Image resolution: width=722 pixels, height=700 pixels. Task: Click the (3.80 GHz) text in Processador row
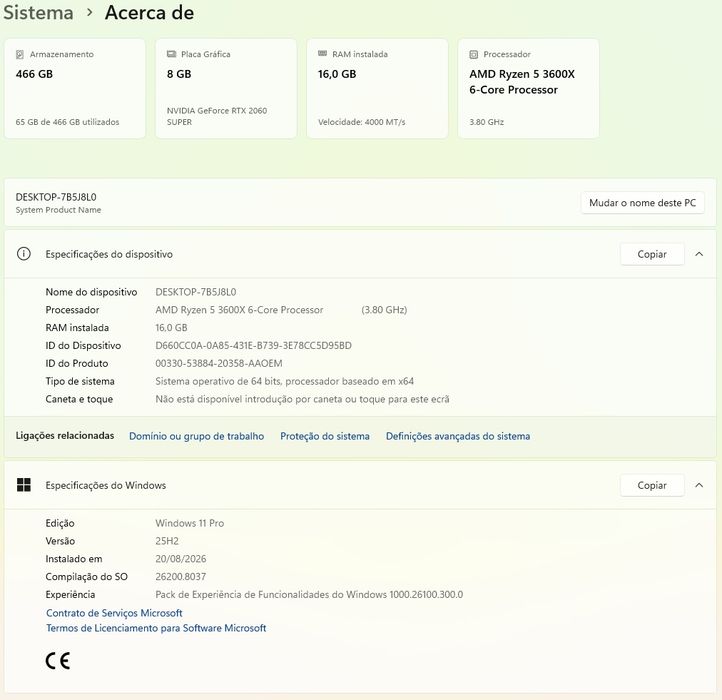tap(384, 310)
